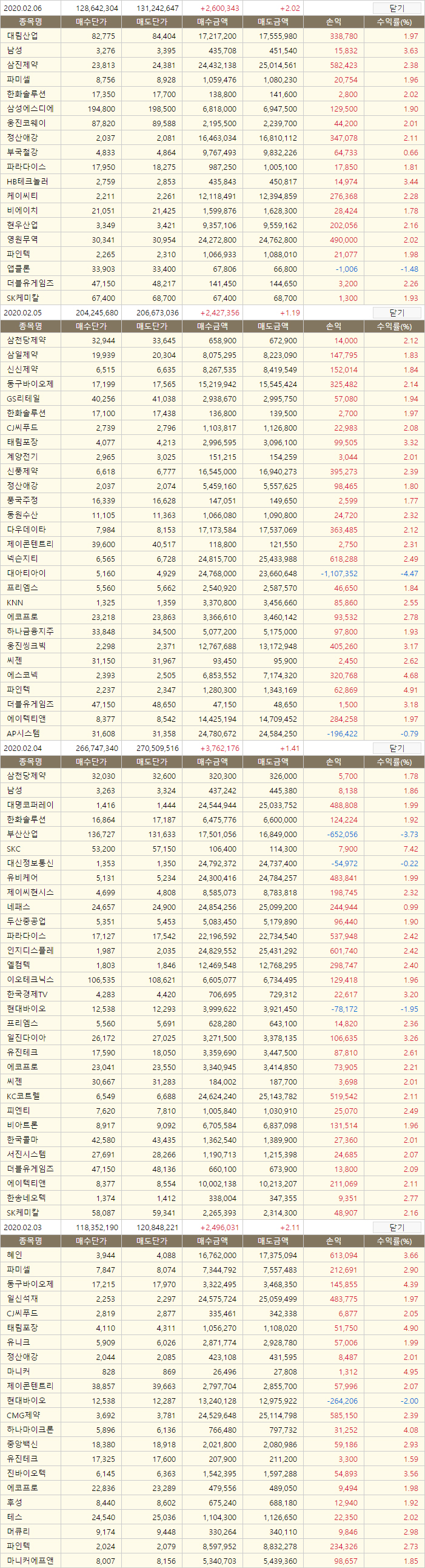The image size is (425, 1568).
Task: Click the CMG제약 stock name
Action: point(23,1415)
